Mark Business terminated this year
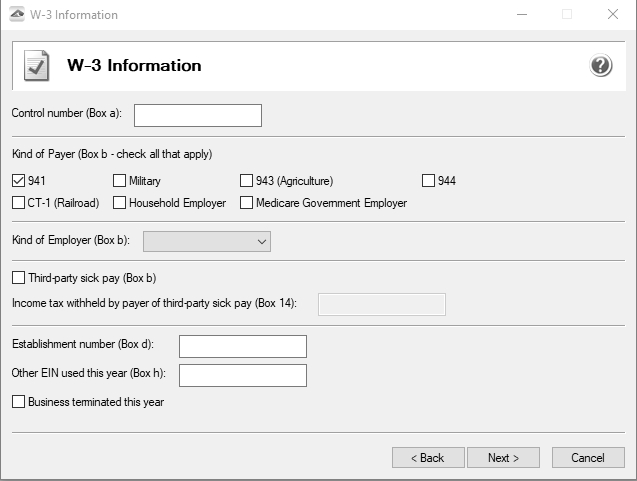The width and height of the screenshot is (637, 481). [x=18, y=401]
